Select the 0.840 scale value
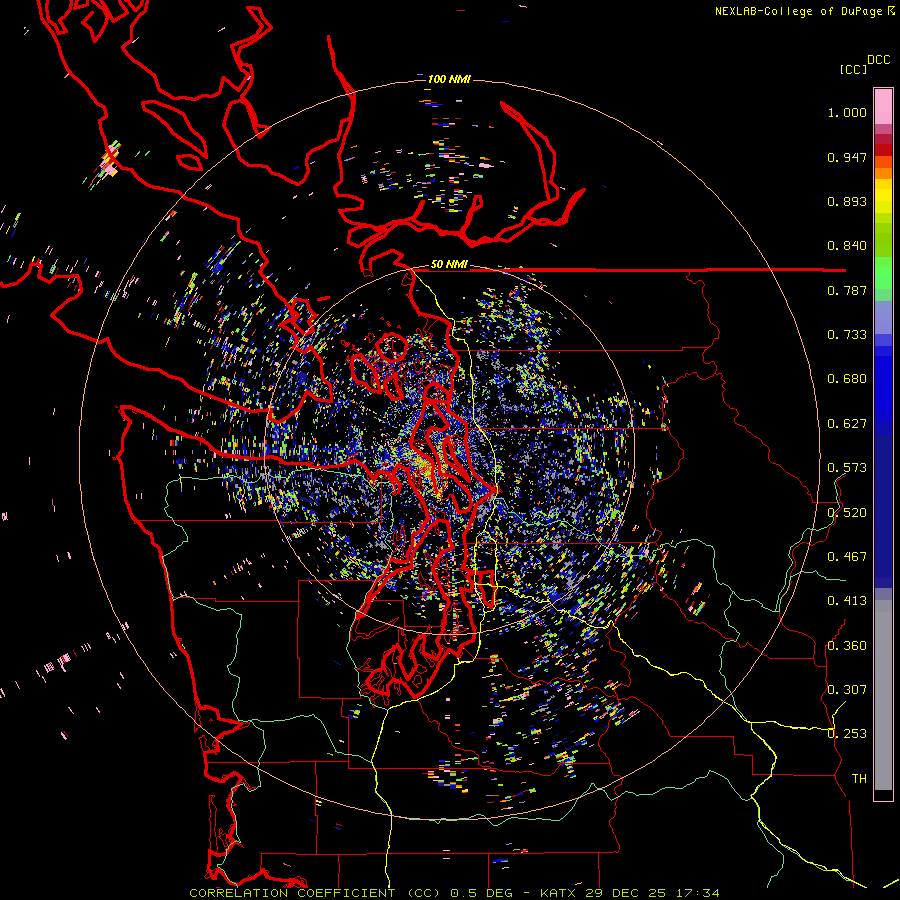 pyautogui.click(x=847, y=246)
